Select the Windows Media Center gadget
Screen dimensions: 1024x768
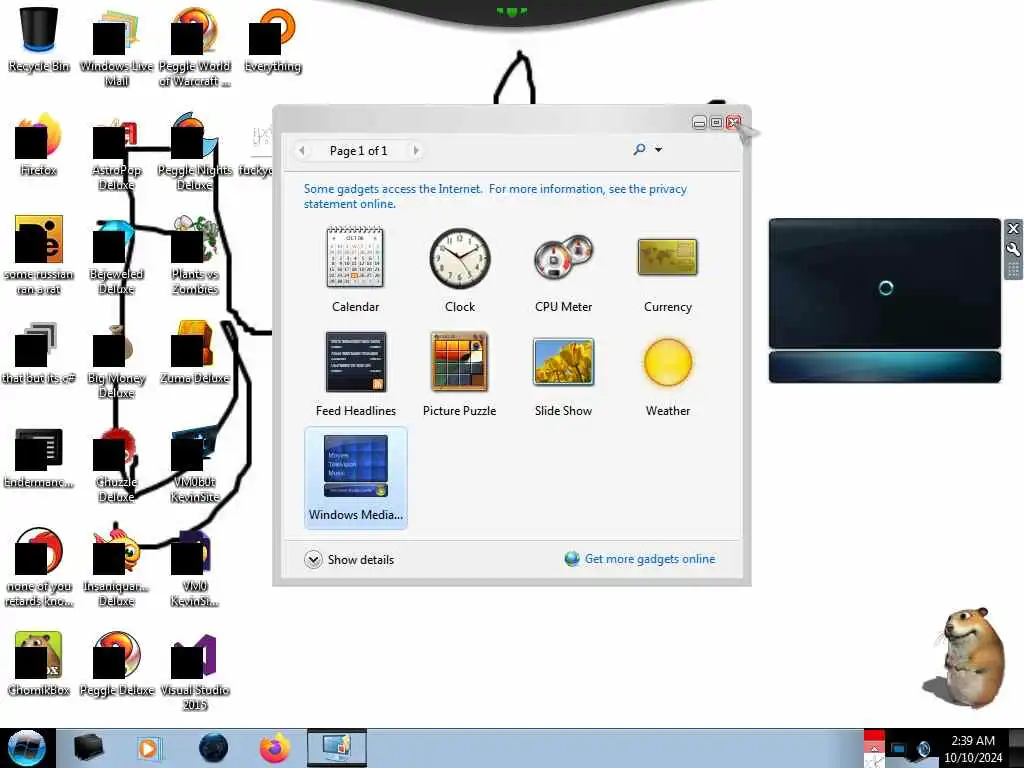click(x=355, y=478)
